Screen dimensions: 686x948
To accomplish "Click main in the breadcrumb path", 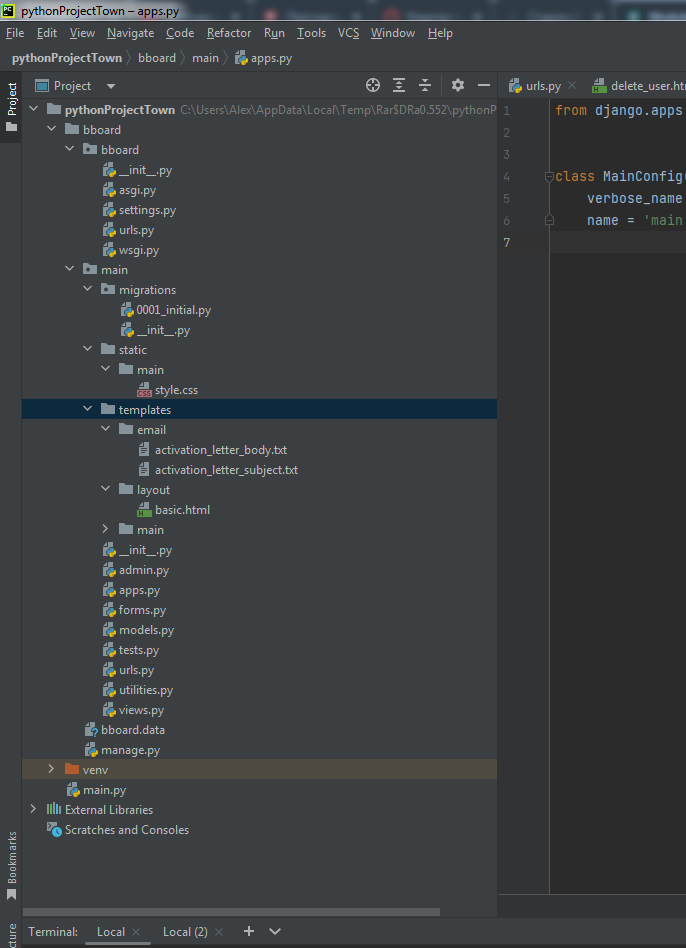I will (205, 58).
